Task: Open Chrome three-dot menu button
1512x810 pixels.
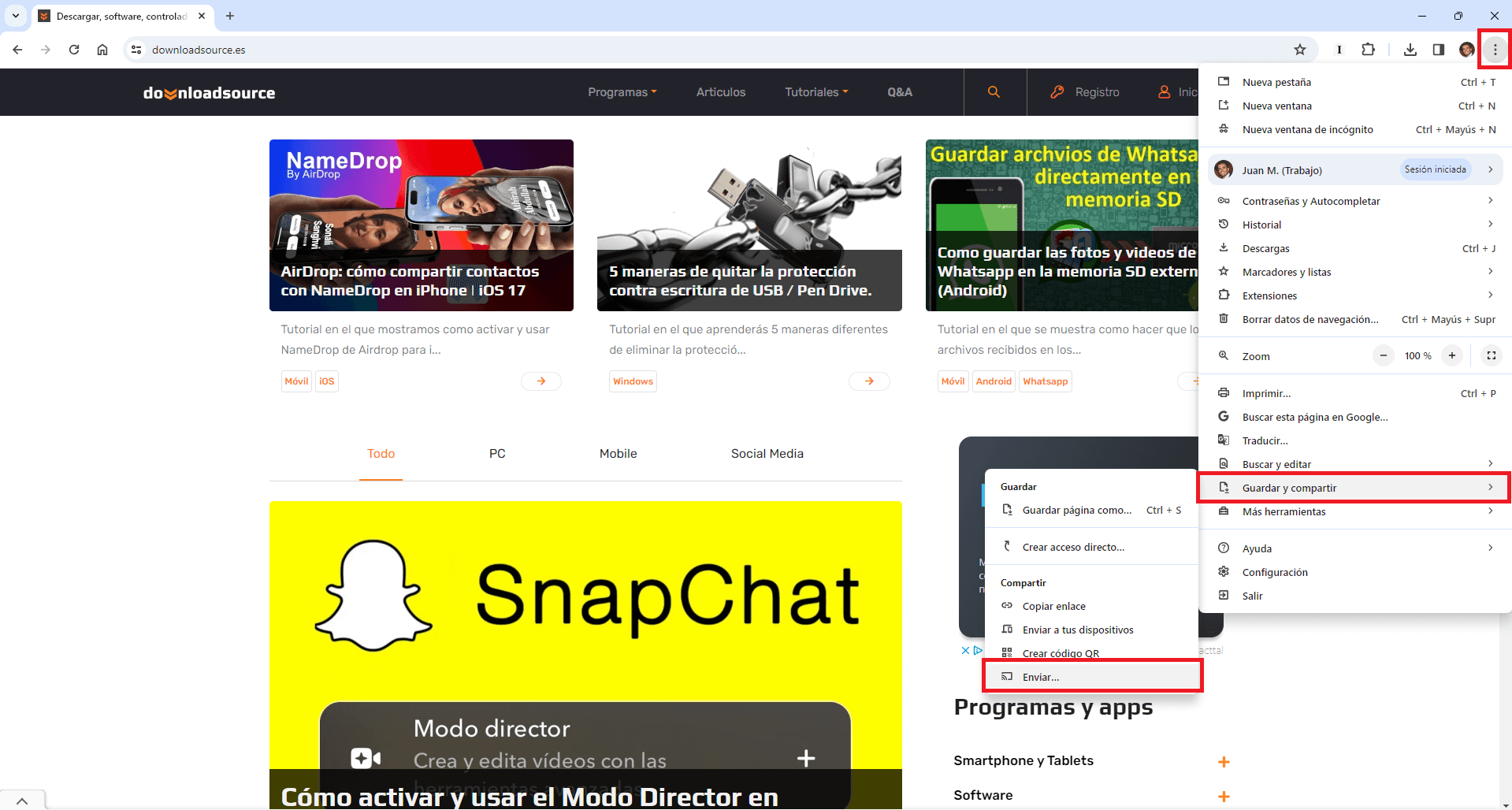Action: pos(1495,50)
